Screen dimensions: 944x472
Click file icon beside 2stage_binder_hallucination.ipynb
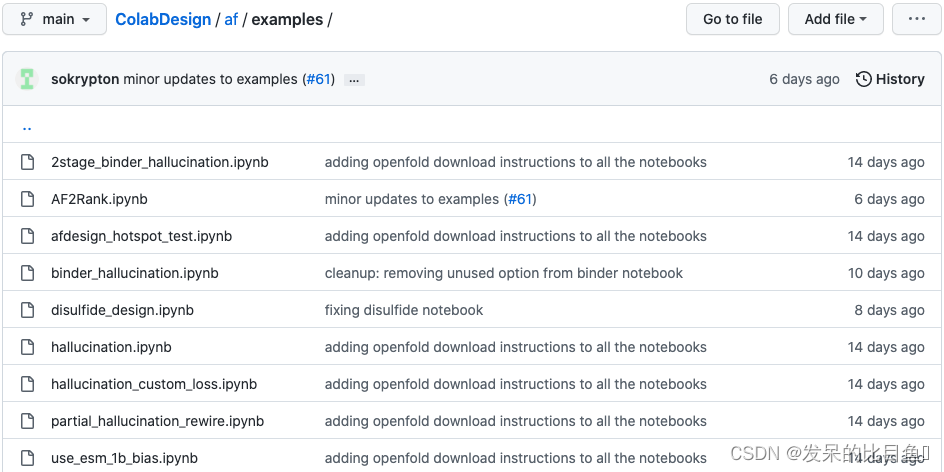point(28,162)
